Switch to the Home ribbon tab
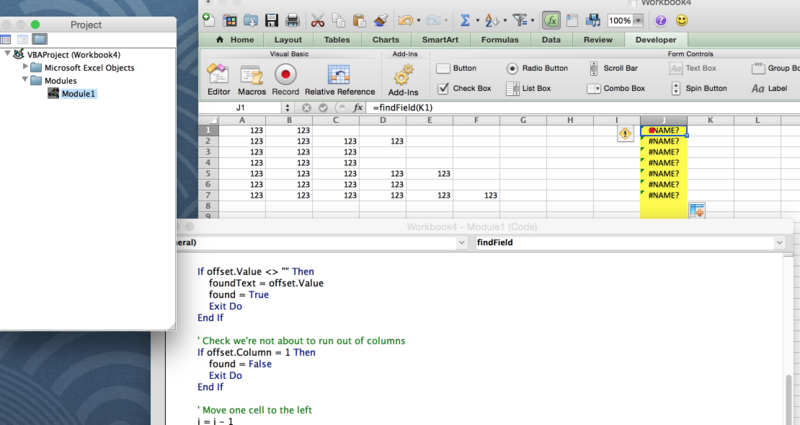This screenshot has height=425, width=800. (235, 40)
